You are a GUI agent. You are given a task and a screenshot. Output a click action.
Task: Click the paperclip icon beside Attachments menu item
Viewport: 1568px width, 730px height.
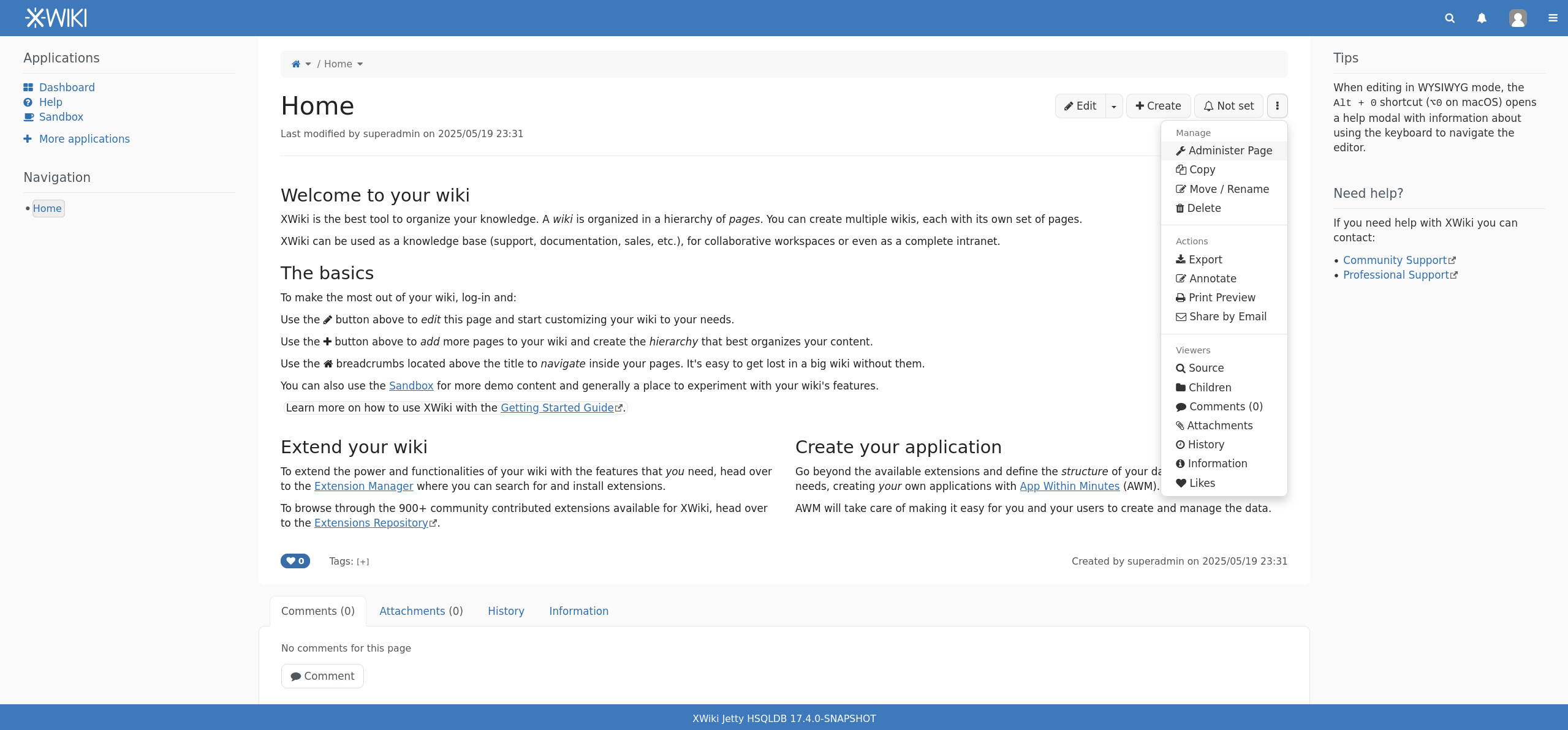pyautogui.click(x=1180, y=426)
